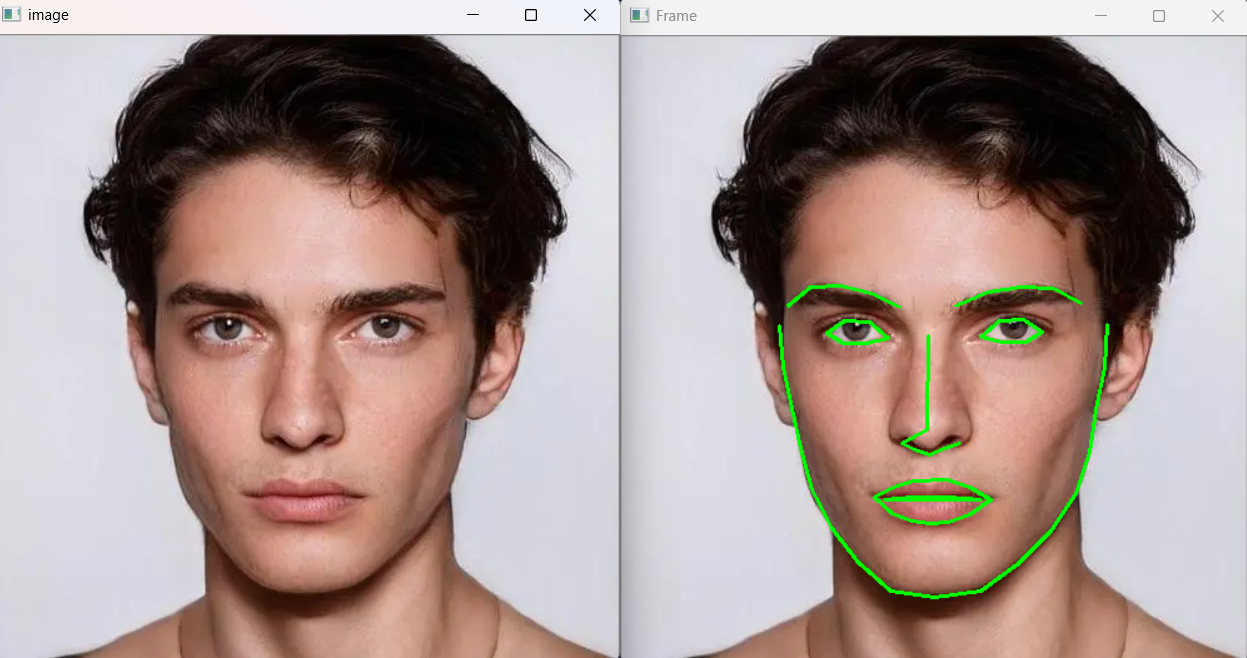Minimize the "Frame" window
The height and width of the screenshot is (658, 1247).
click(x=1101, y=16)
